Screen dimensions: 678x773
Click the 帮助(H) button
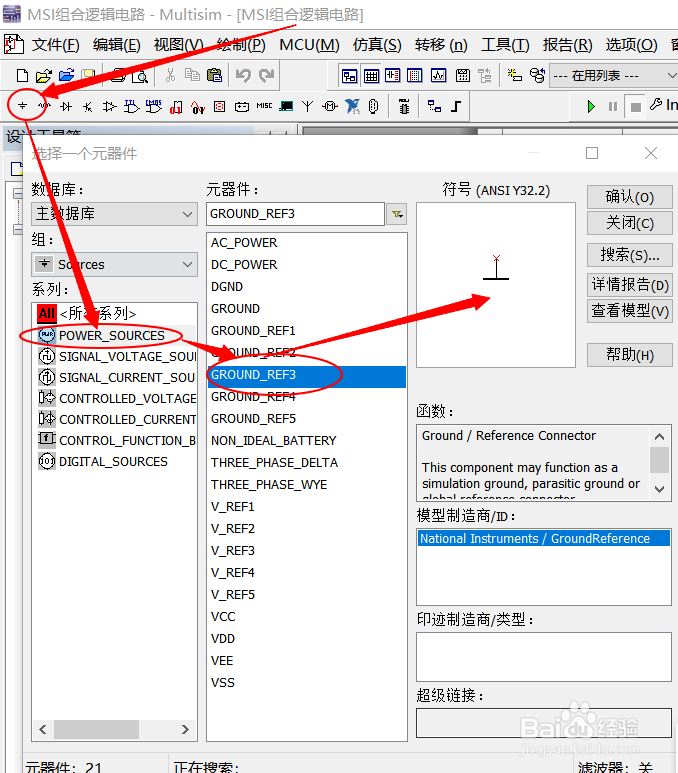point(630,354)
